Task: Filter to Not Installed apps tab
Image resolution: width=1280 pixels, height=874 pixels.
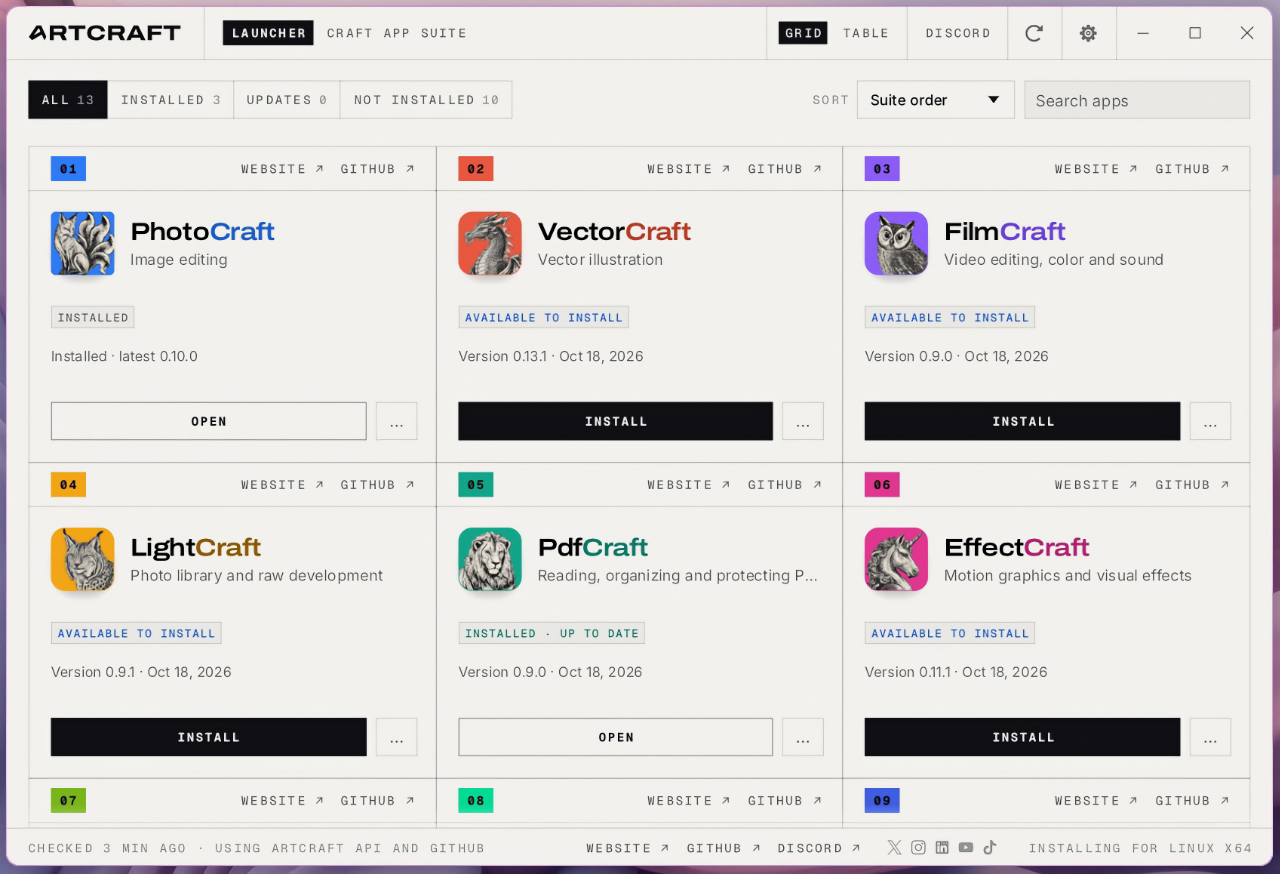Action: coord(426,100)
